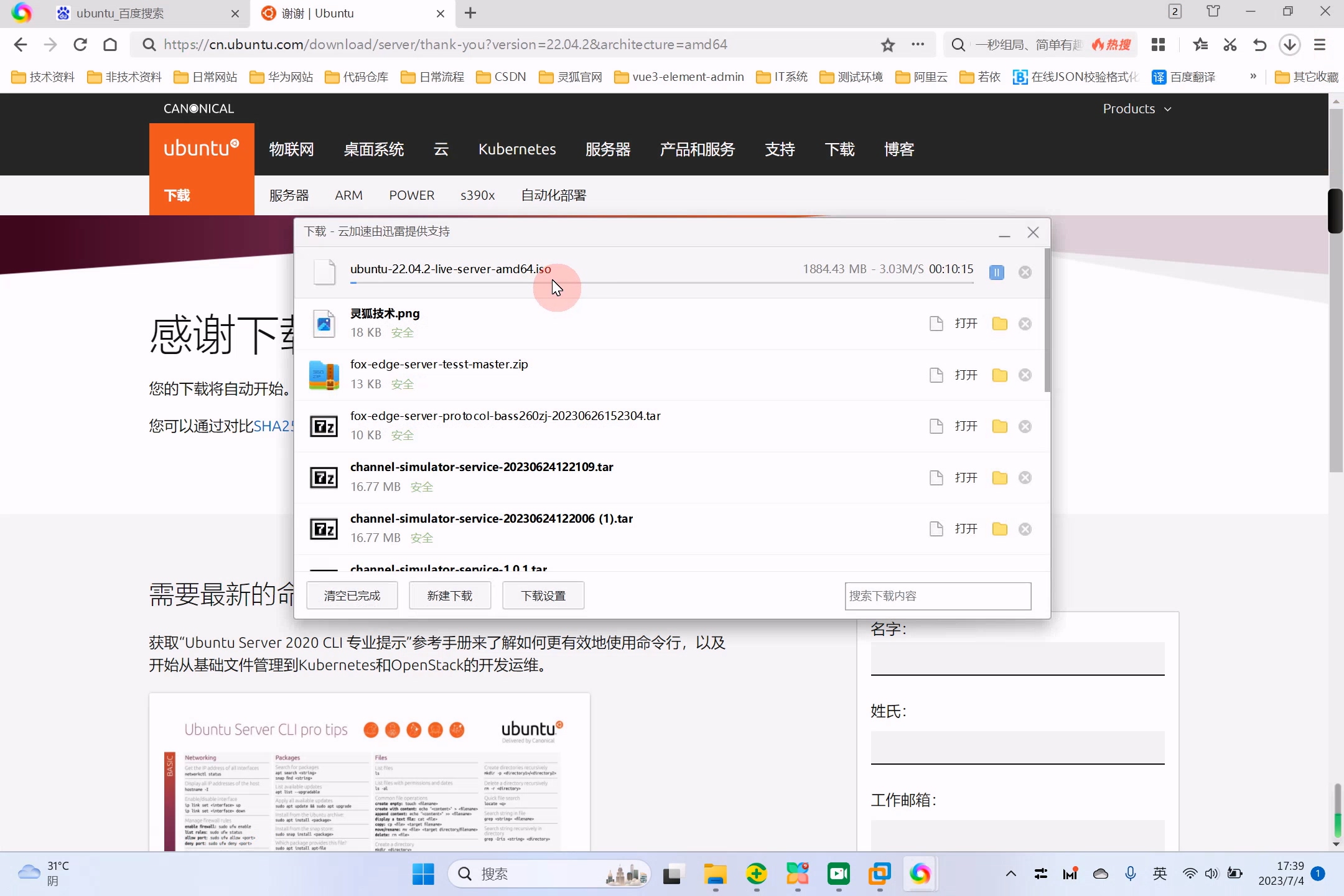Open the browser downloads icon
This screenshot has height=896, width=1344.
[x=1290, y=45]
